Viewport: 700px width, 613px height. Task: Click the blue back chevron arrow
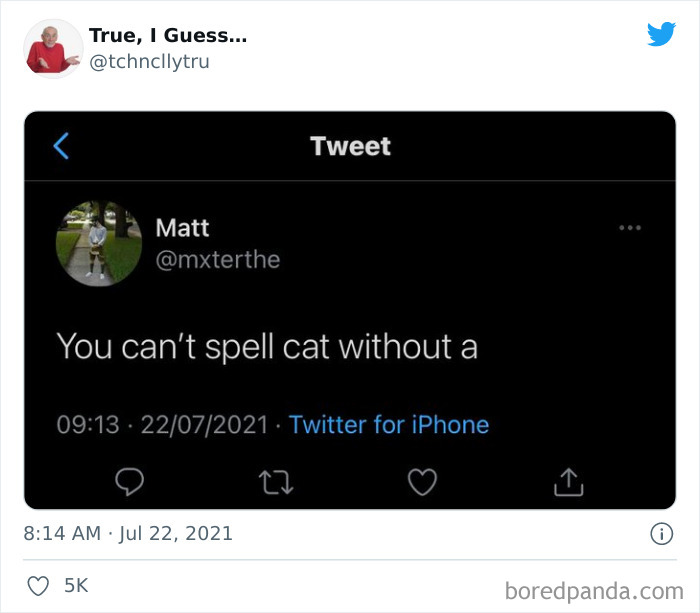point(61,146)
